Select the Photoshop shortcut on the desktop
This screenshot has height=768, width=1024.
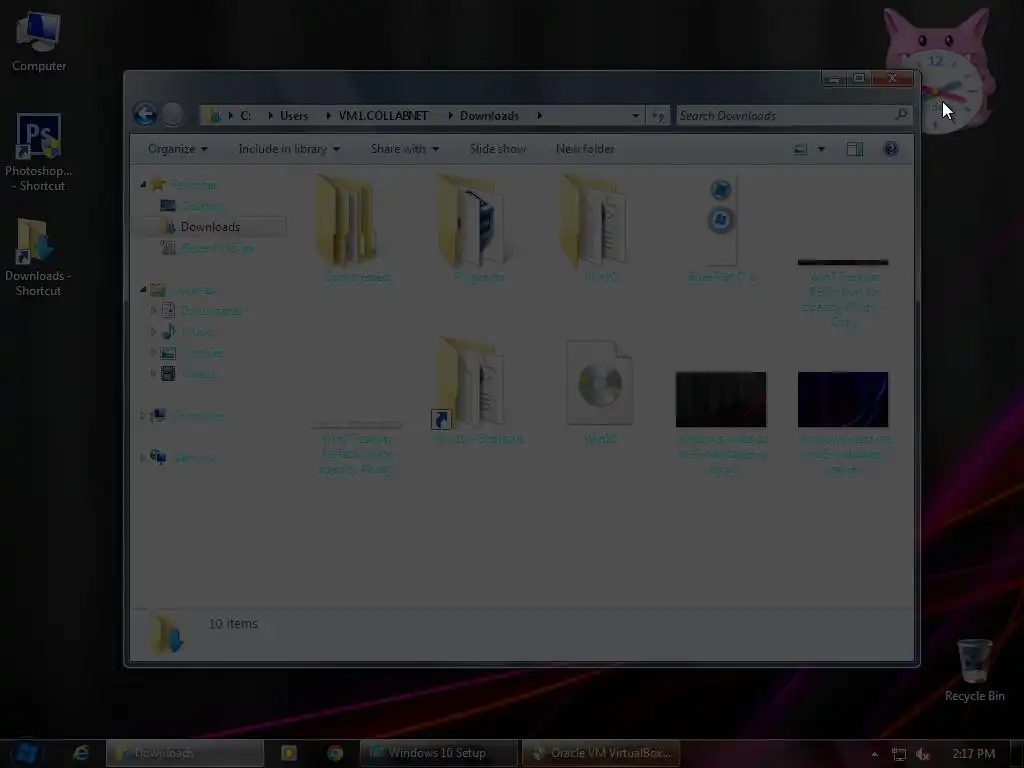coord(39,152)
